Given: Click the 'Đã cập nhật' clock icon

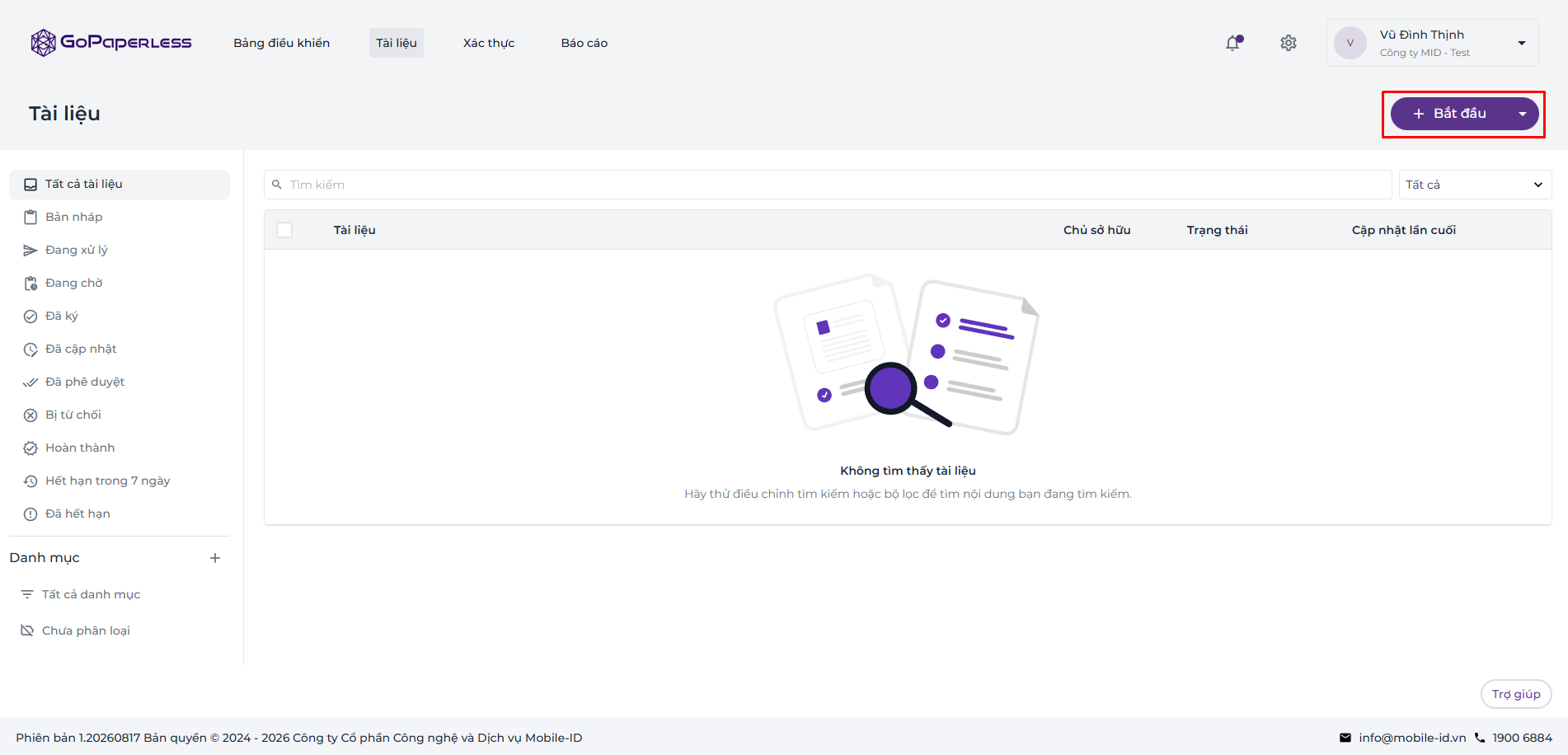Looking at the screenshot, I should coord(31,349).
